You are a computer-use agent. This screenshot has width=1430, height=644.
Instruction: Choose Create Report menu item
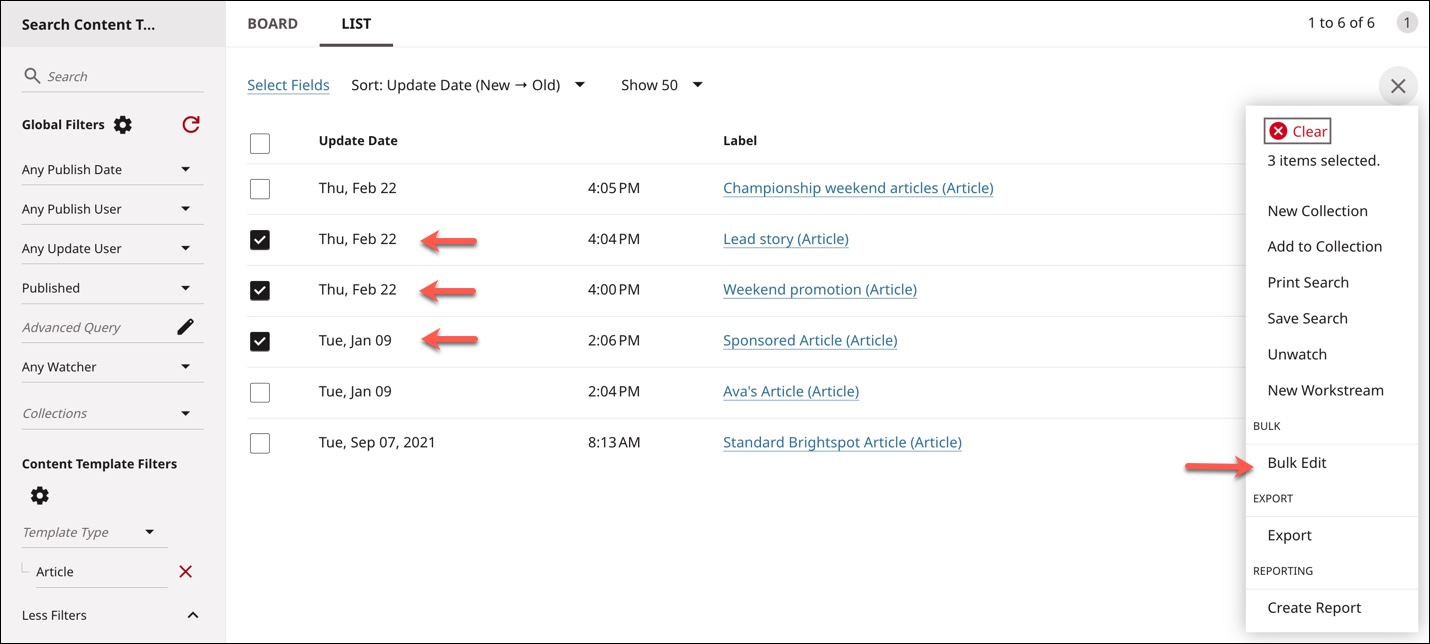coord(1314,608)
